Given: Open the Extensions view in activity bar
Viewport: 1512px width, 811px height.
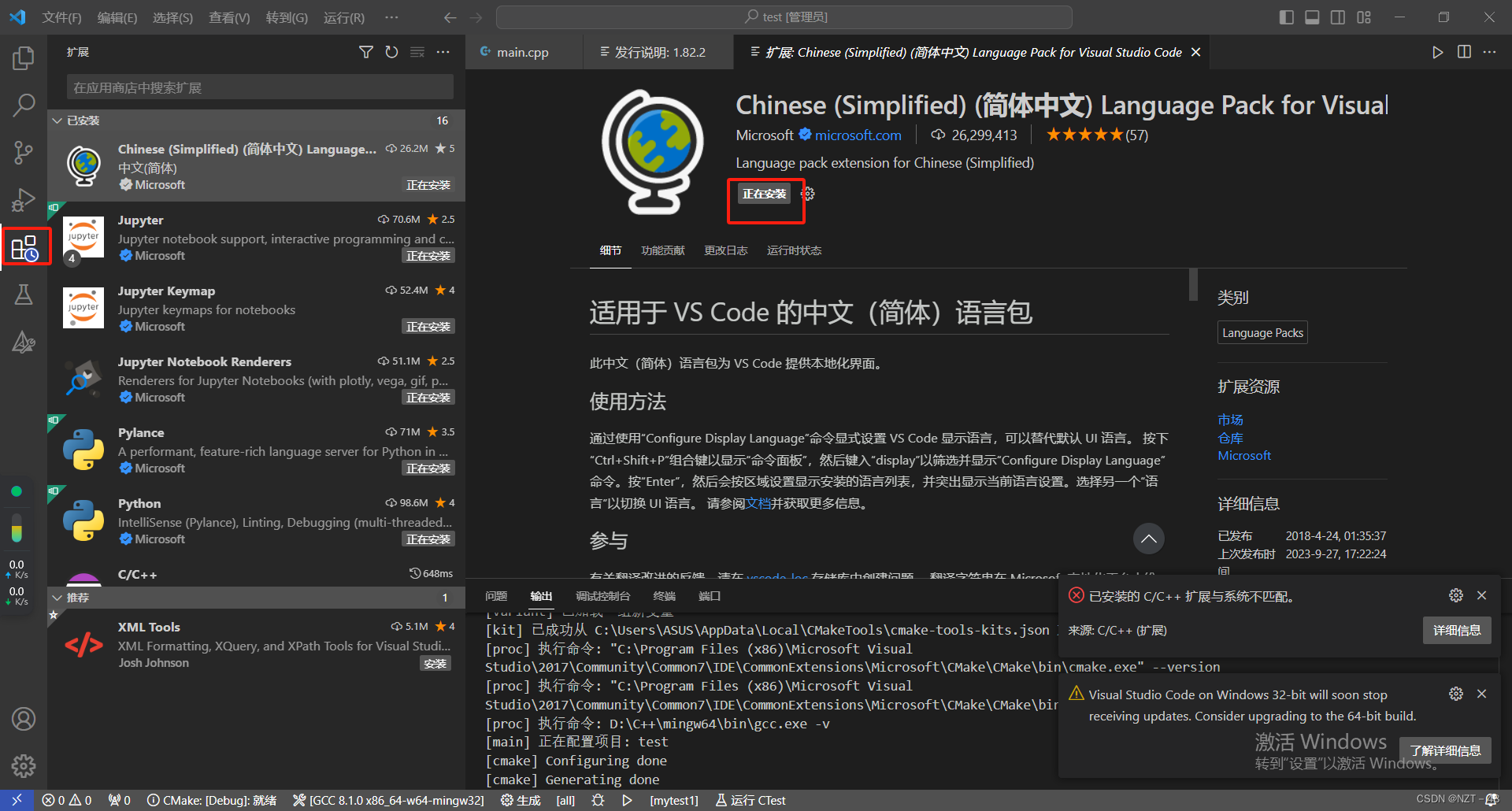Looking at the screenshot, I should 24,248.
